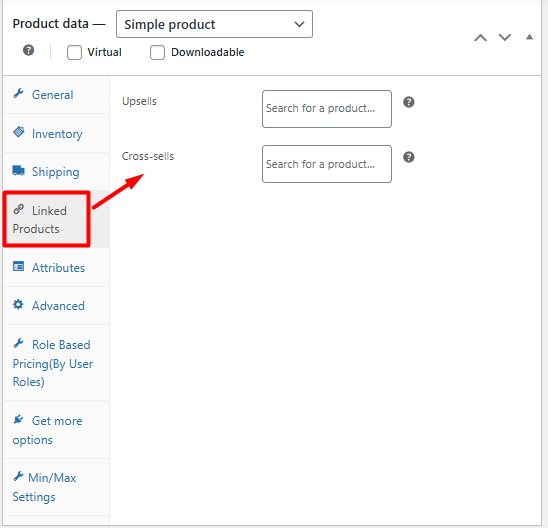Enable the Virtual checkbox
Screen dimensions: 548x528
(x=74, y=52)
